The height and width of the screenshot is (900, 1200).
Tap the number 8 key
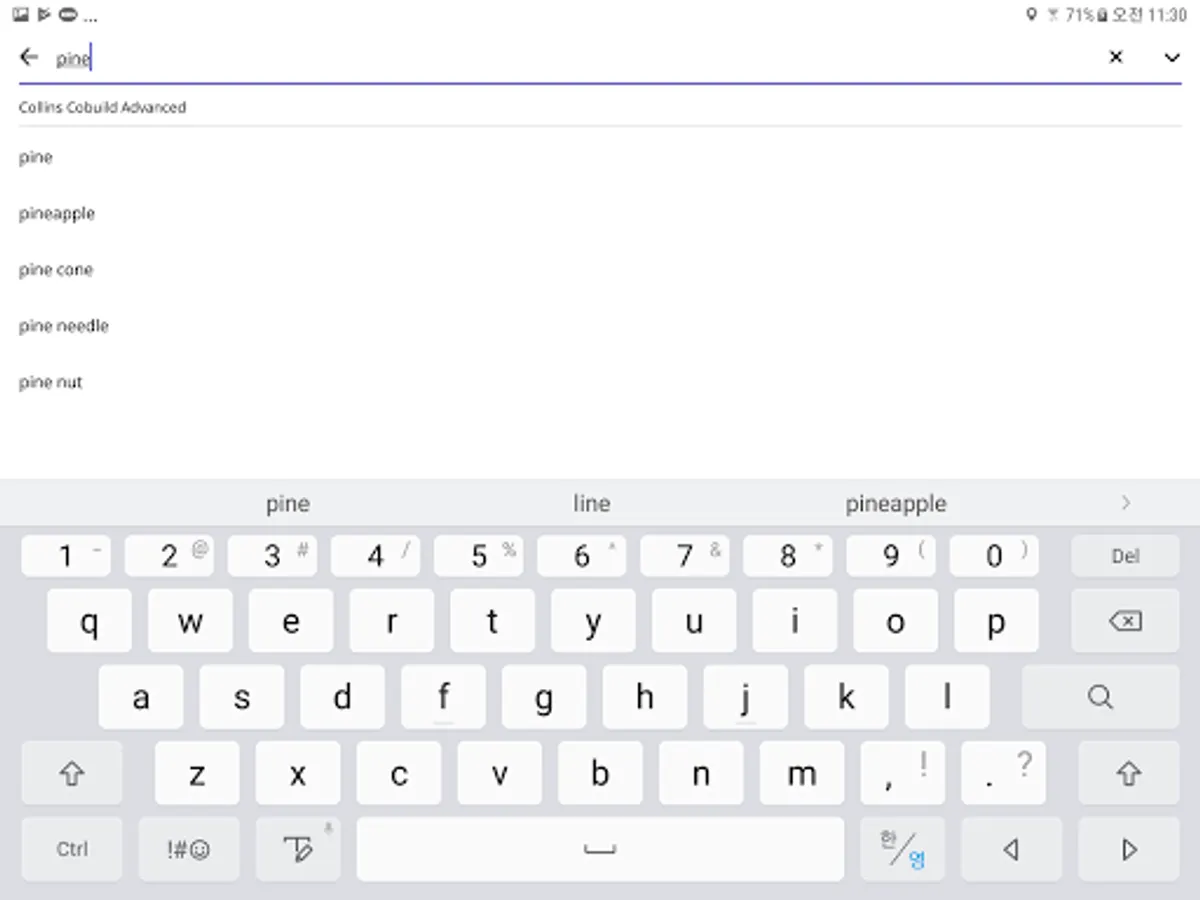coord(788,556)
